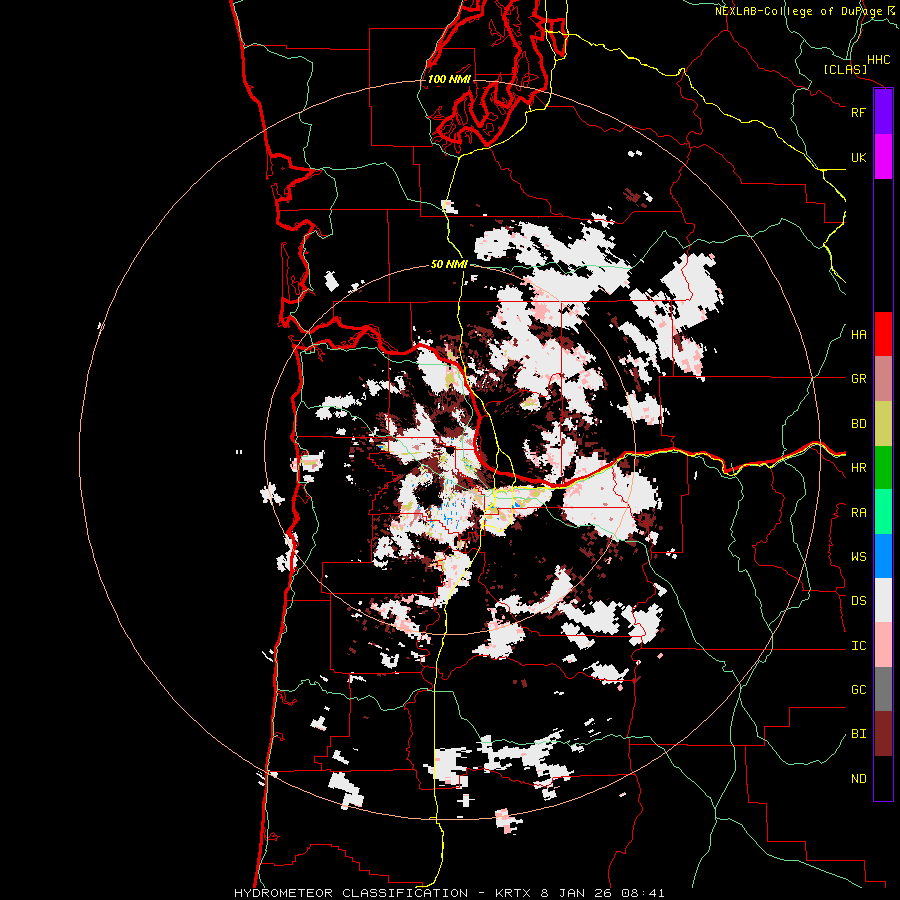
Task: Click the HA red legend swatch
Action: [883, 334]
